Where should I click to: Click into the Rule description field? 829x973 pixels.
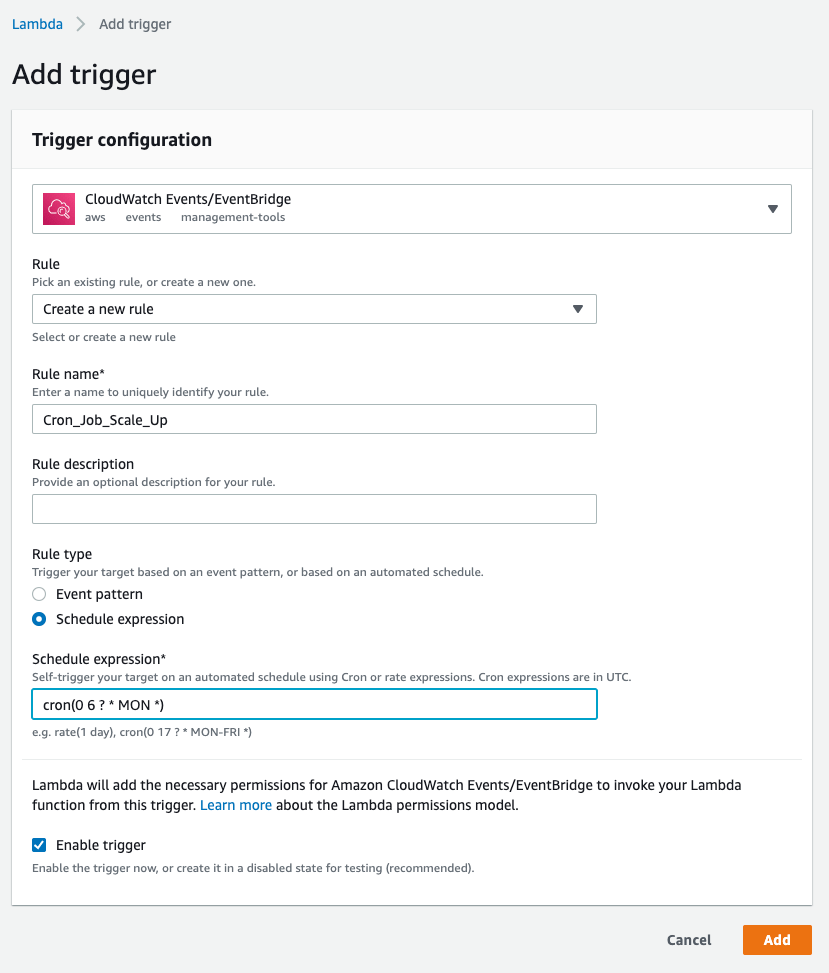click(314, 509)
